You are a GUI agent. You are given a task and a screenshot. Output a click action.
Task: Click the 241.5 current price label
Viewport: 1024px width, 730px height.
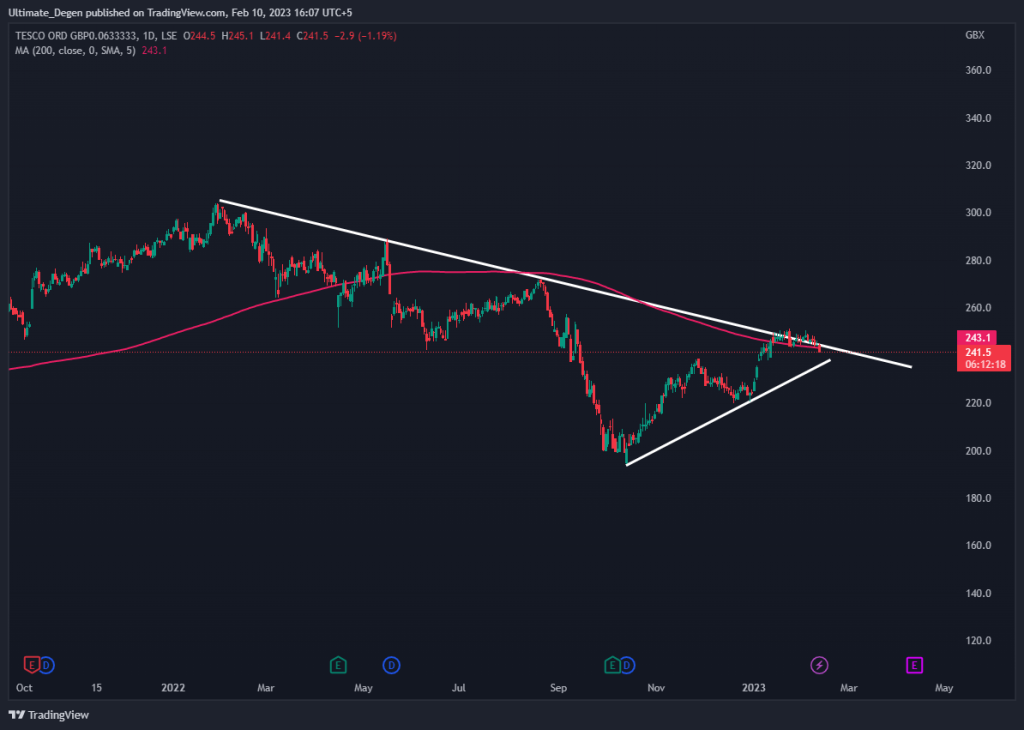click(x=978, y=352)
